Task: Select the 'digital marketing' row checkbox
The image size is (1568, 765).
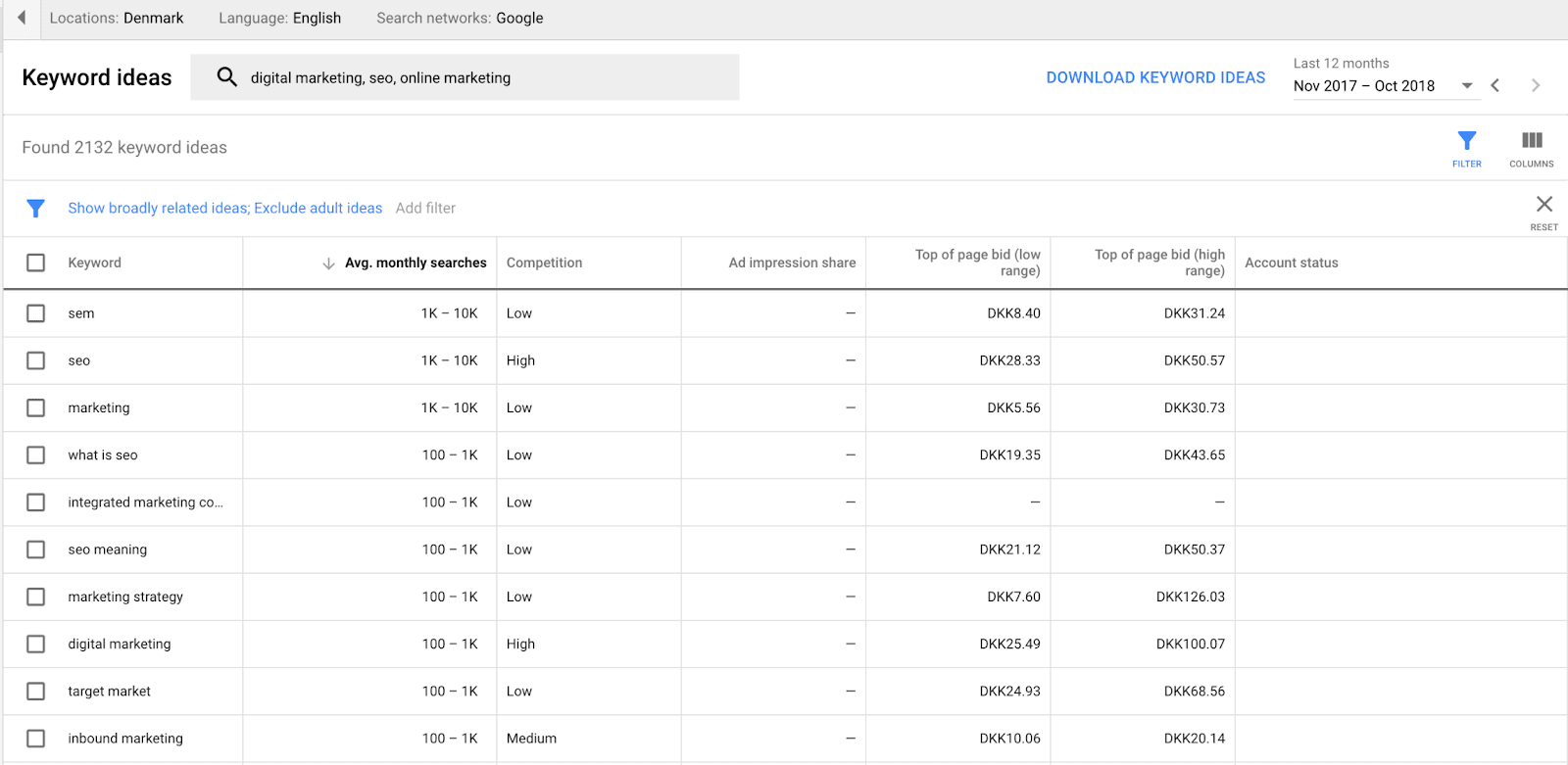Action: click(36, 644)
